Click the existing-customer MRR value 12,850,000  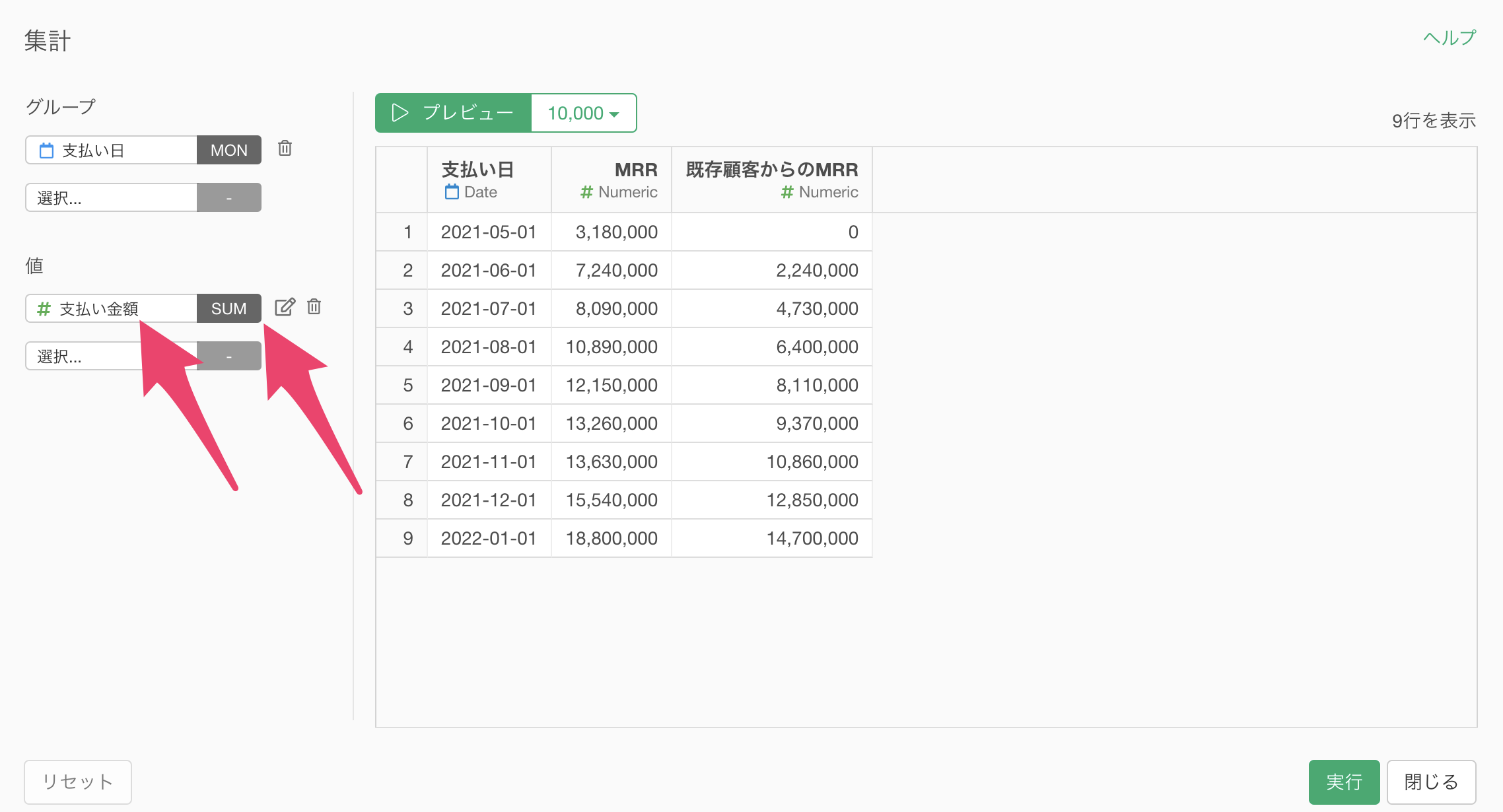(x=772, y=500)
